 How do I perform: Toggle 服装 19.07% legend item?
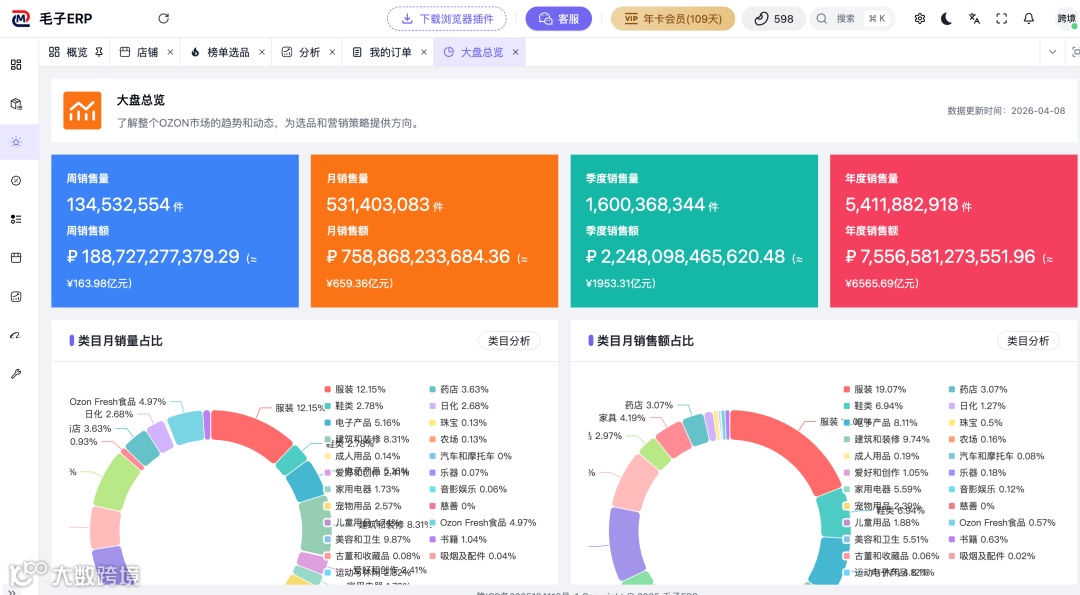(x=875, y=389)
